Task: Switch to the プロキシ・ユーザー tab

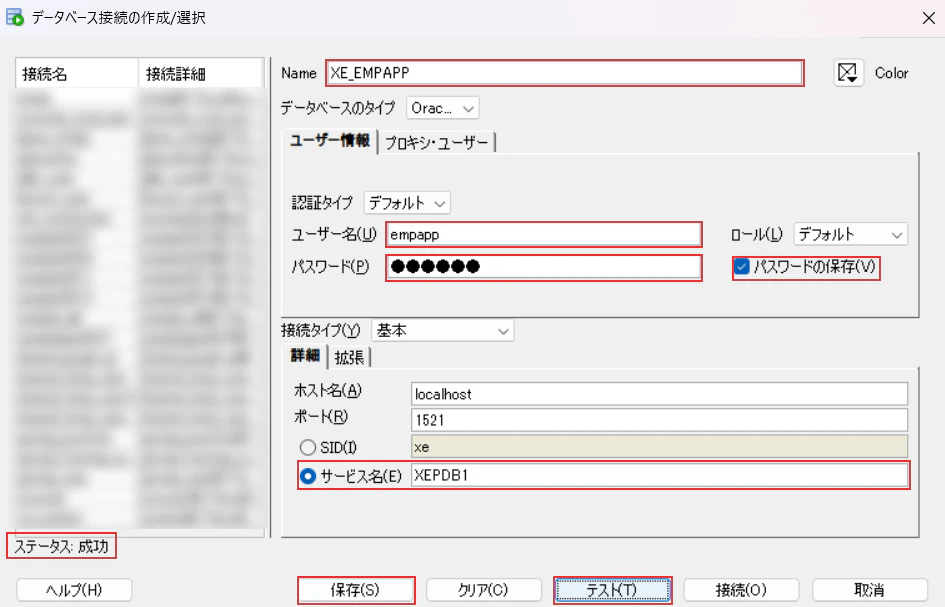Action: click(x=436, y=143)
